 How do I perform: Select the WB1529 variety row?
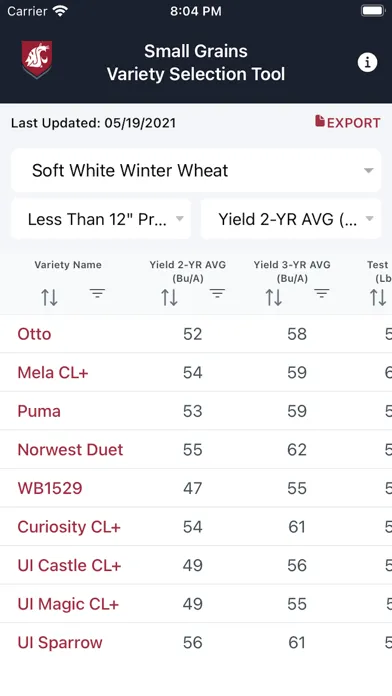pos(196,488)
